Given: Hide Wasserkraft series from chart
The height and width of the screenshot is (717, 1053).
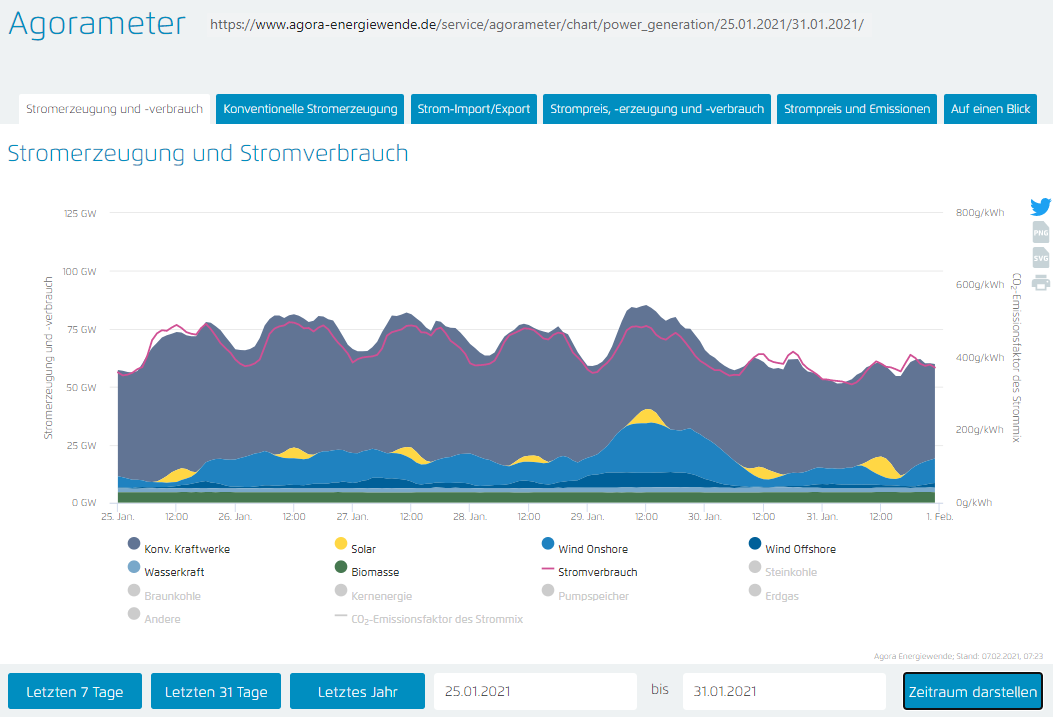Looking at the screenshot, I should [x=178, y=572].
